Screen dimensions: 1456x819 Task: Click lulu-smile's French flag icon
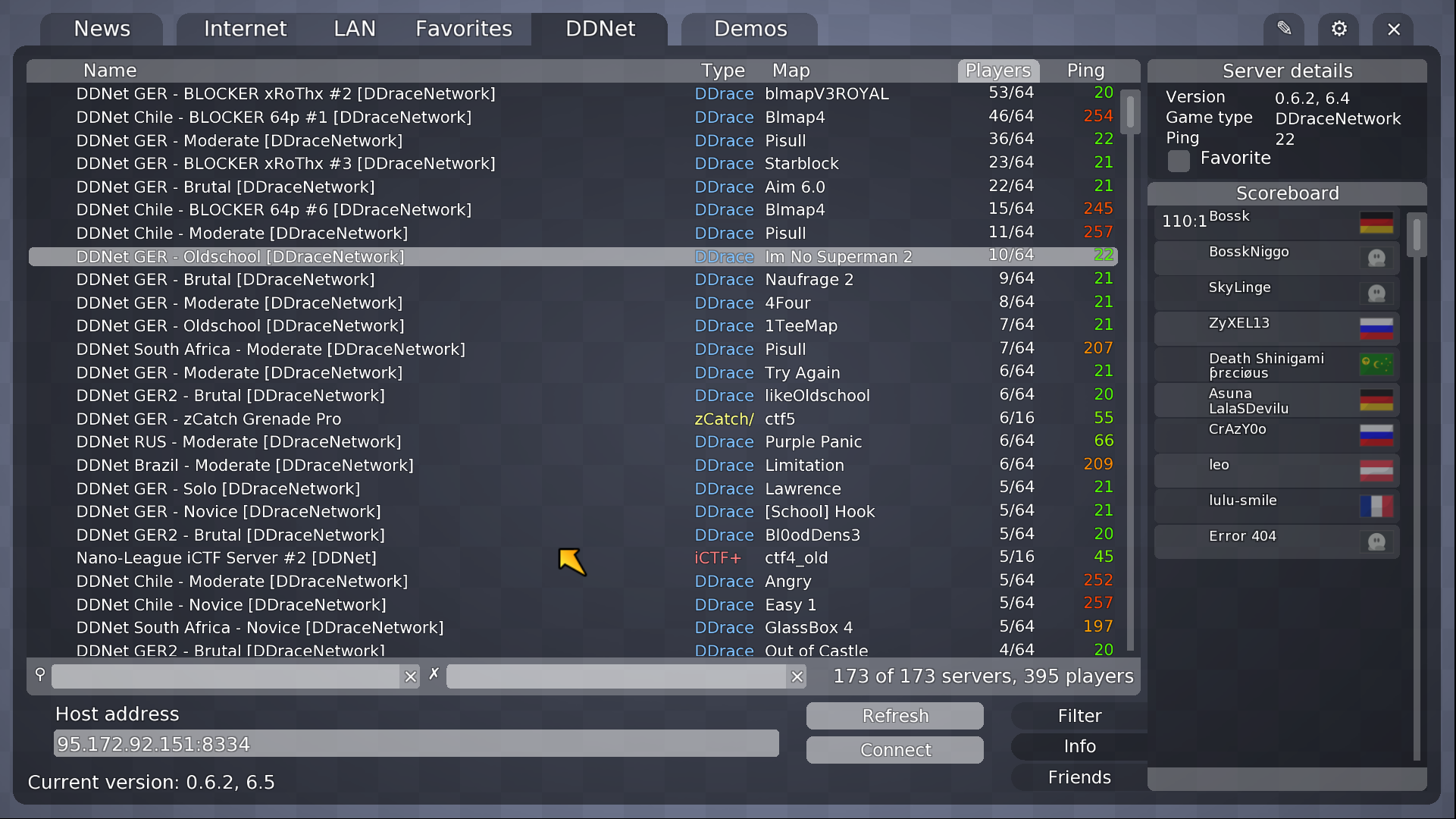(1378, 506)
